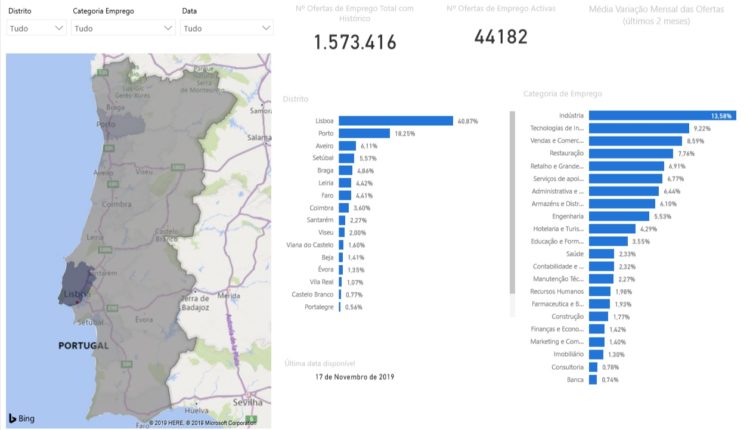Select the Saúde category bar

(601, 254)
